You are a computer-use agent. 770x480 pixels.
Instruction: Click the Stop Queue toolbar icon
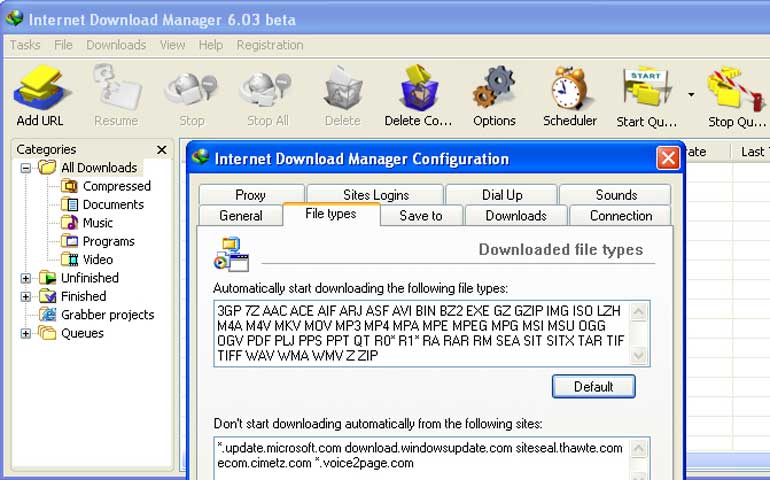coord(736,88)
